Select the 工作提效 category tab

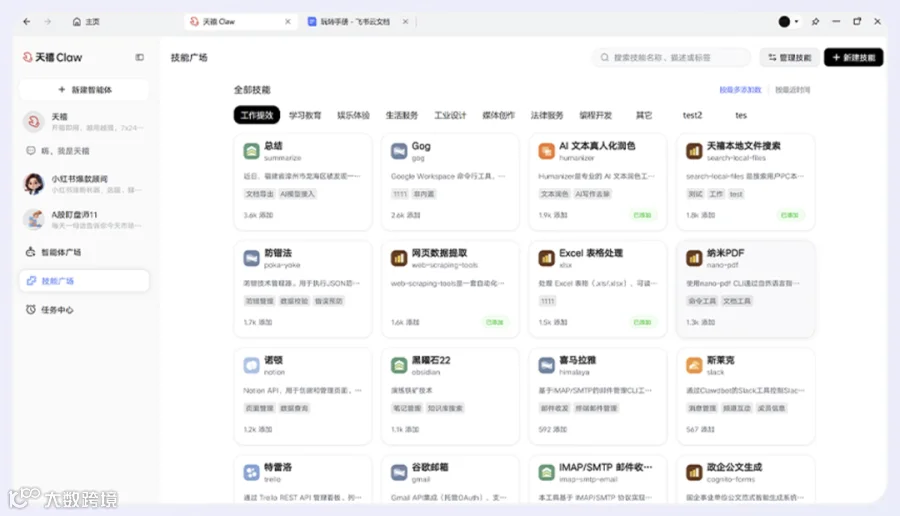pyautogui.click(x=257, y=115)
